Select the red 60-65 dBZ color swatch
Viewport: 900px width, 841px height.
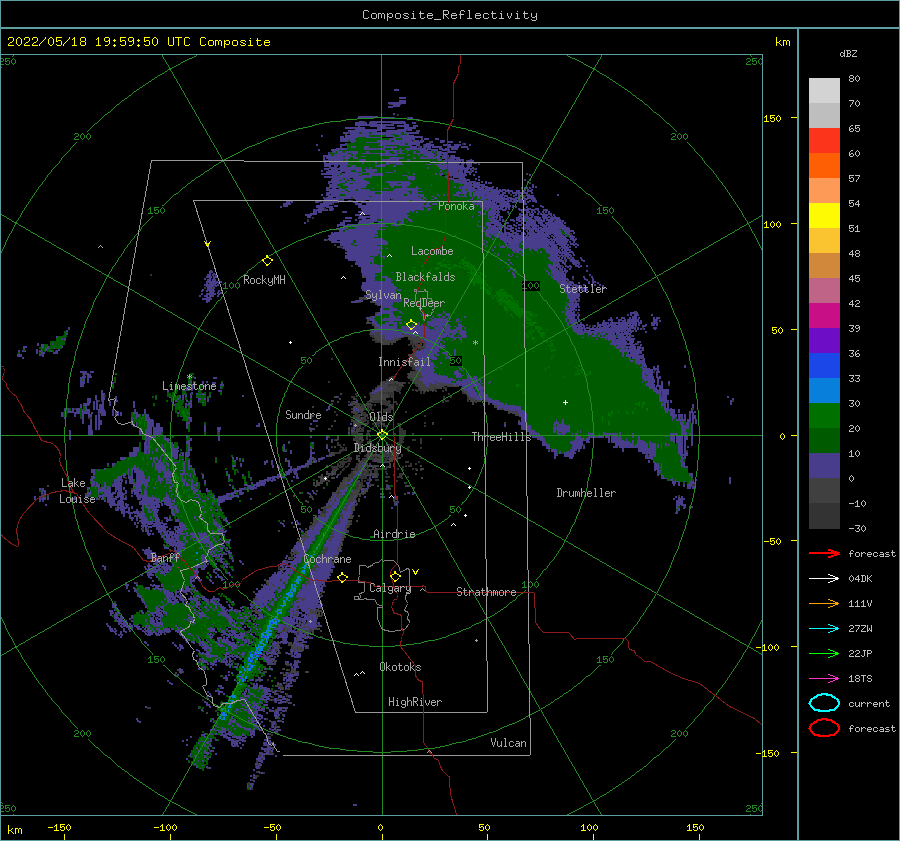tap(824, 141)
